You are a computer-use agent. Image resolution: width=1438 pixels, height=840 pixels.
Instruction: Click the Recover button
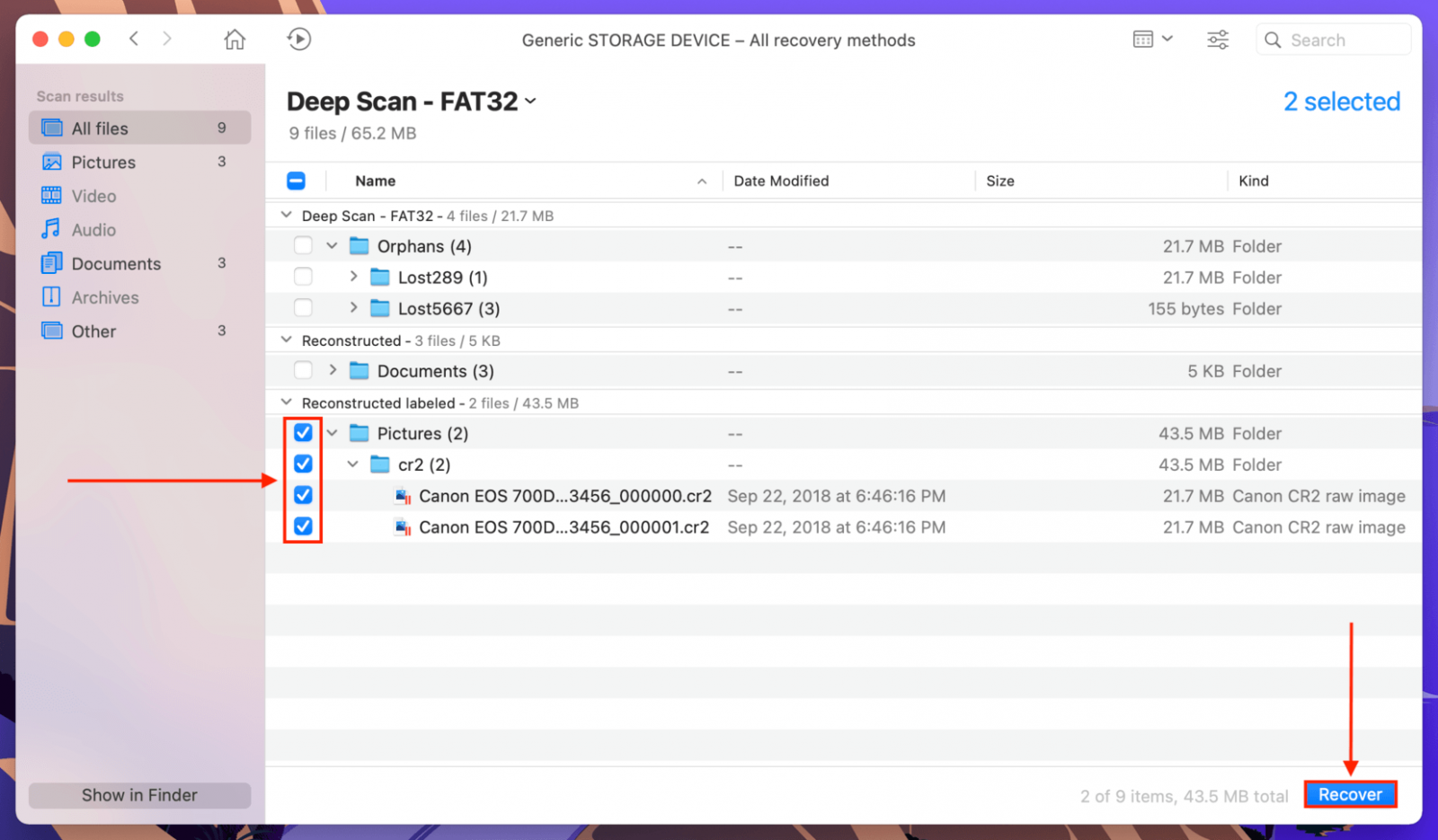pyautogui.click(x=1350, y=794)
